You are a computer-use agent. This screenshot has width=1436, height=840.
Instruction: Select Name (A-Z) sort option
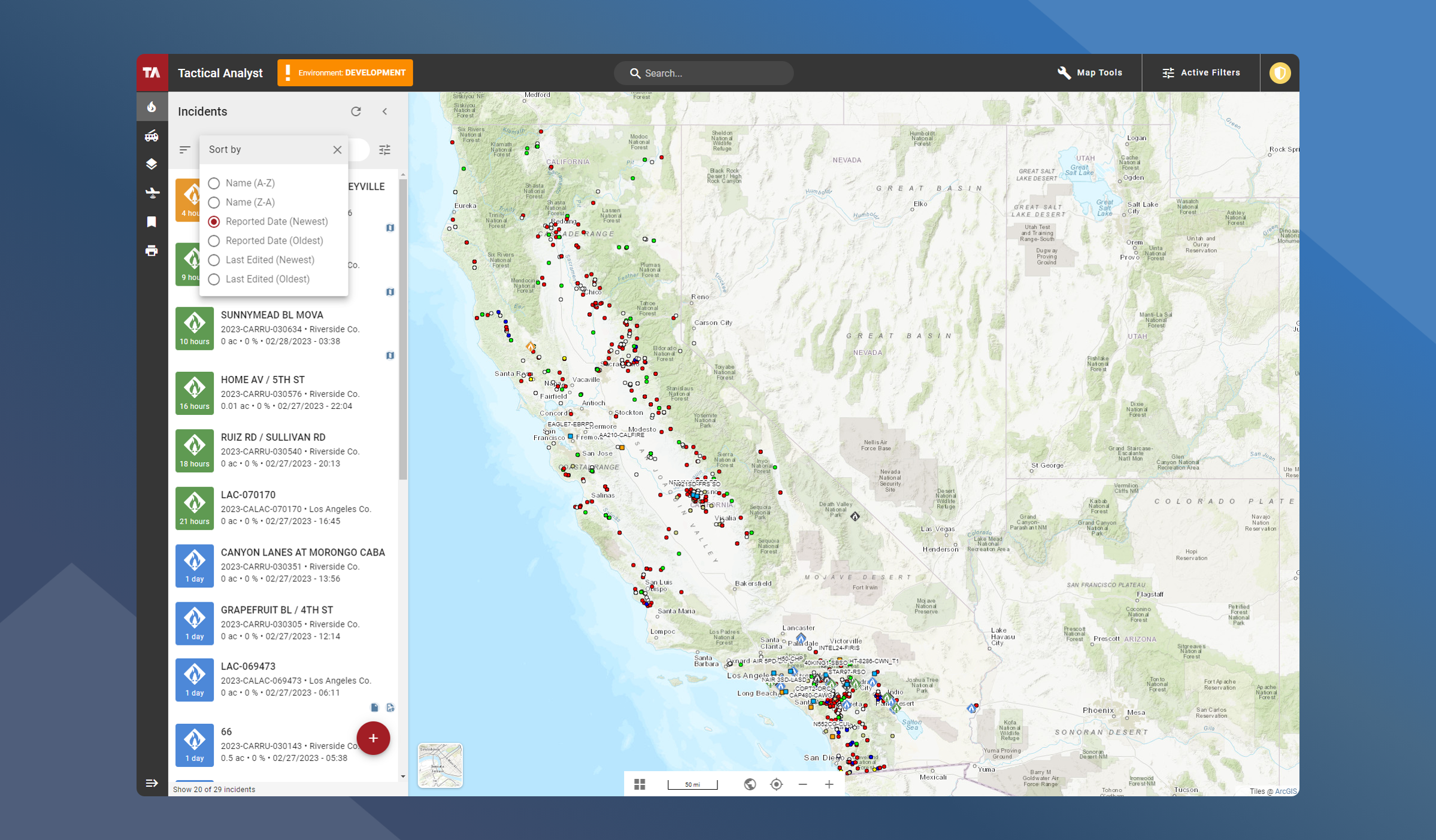pyautogui.click(x=214, y=183)
